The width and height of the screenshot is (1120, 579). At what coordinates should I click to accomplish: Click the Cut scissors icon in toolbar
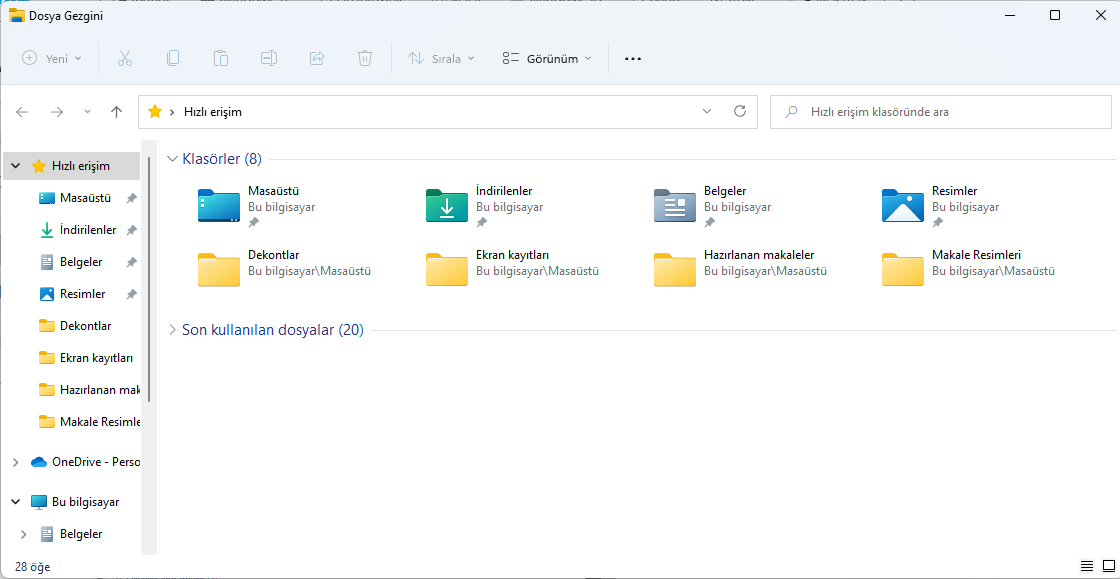[125, 58]
